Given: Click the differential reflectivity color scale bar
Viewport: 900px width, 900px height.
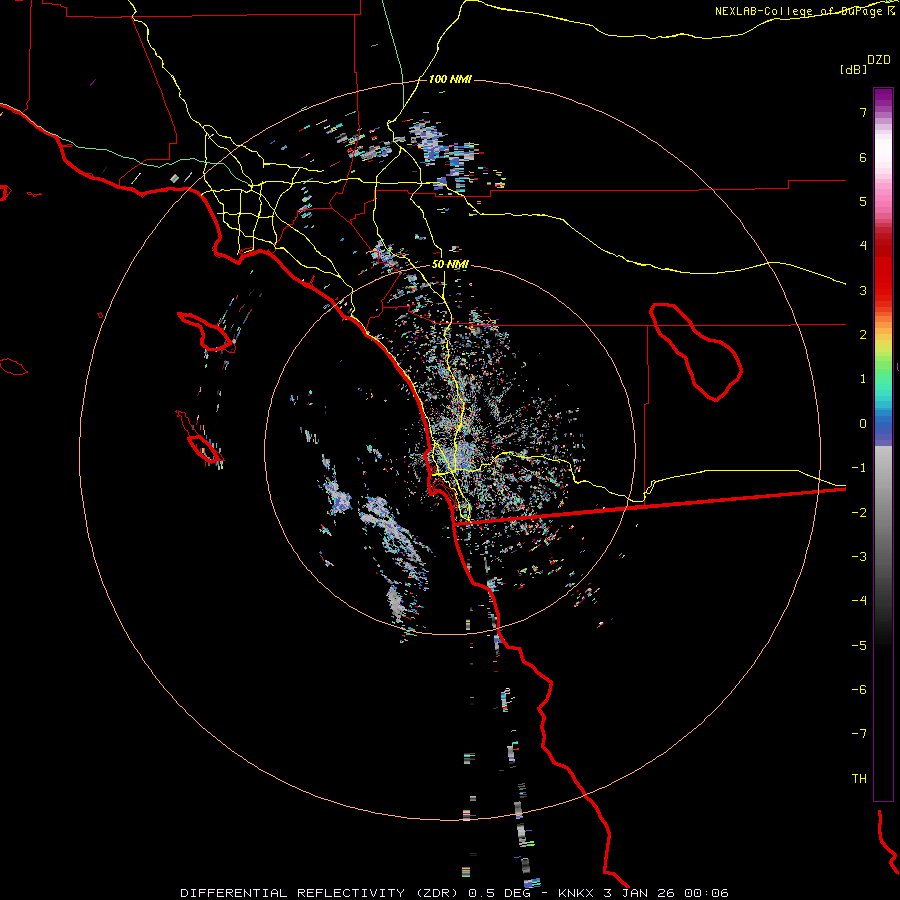Looking at the screenshot, I should [883, 444].
